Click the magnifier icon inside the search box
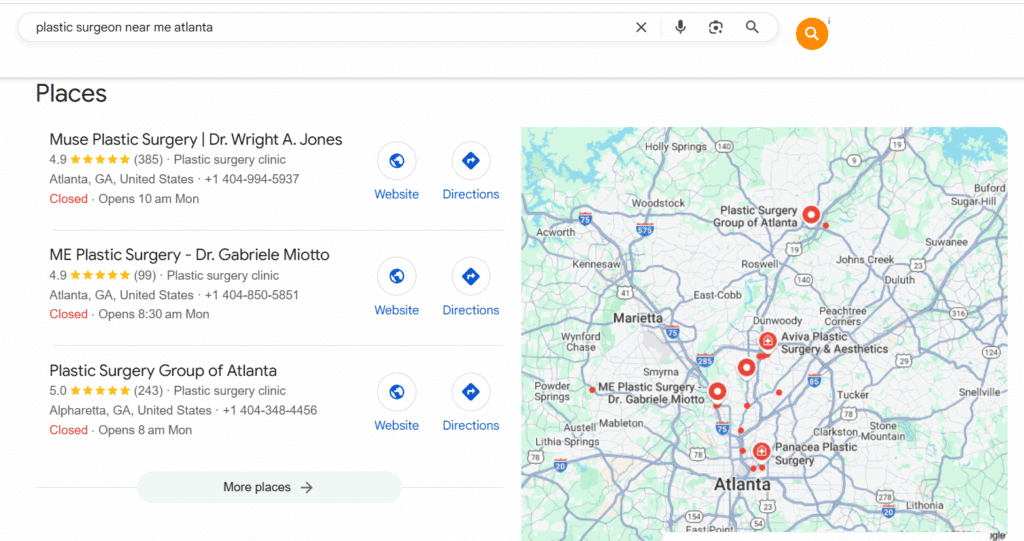 pos(752,27)
